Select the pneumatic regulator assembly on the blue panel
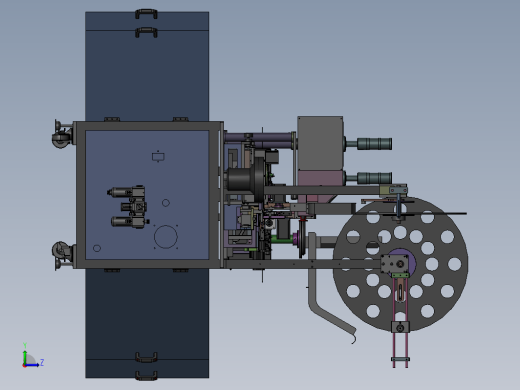 click(128, 207)
